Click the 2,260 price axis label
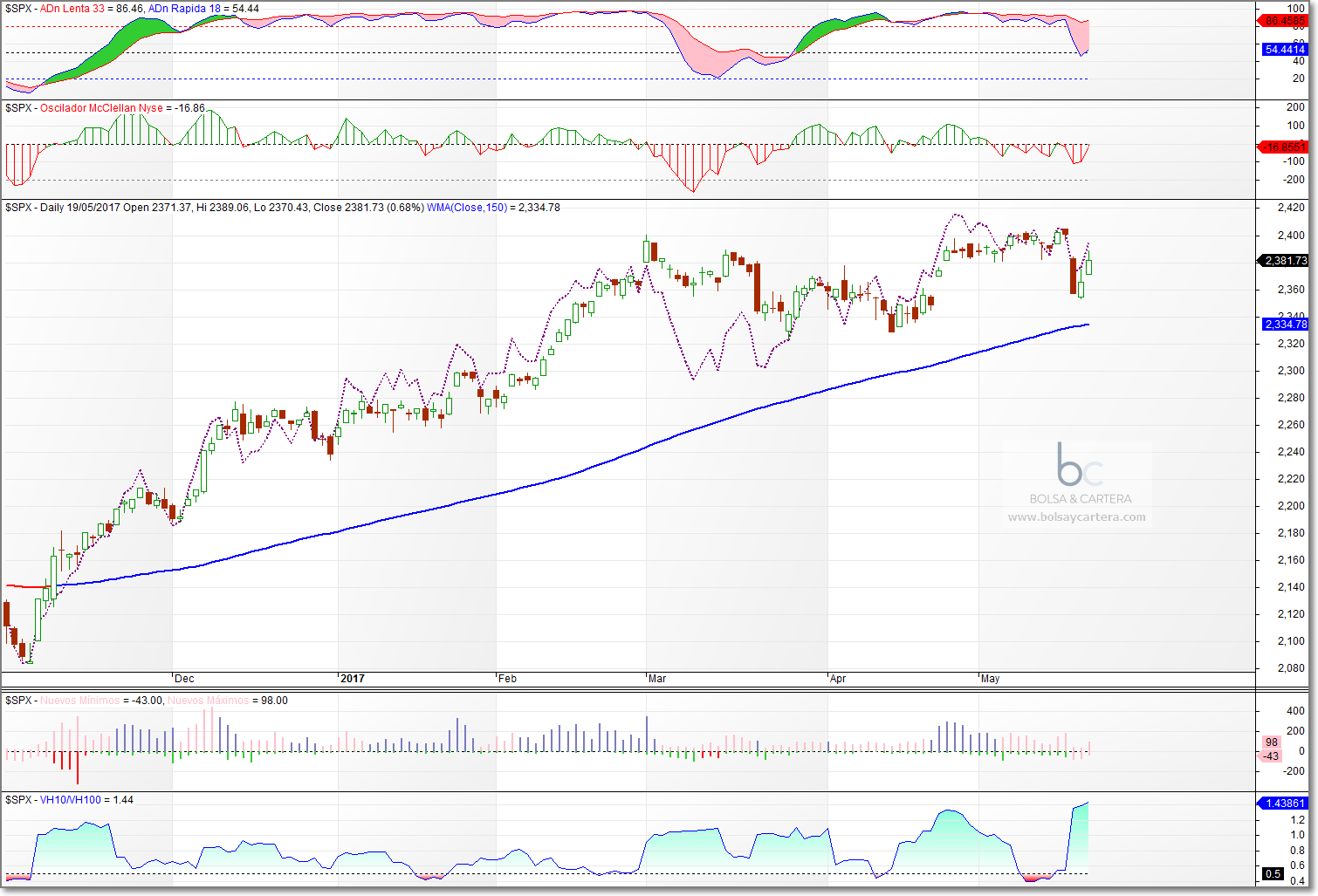This screenshot has height=896, width=1318. click(1291, 425)
